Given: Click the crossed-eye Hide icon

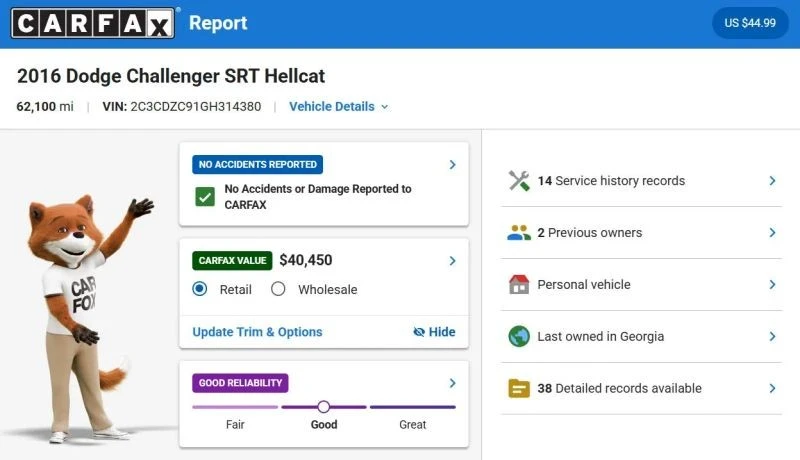Looking at the screenshot, I should [x=419, y=332].
